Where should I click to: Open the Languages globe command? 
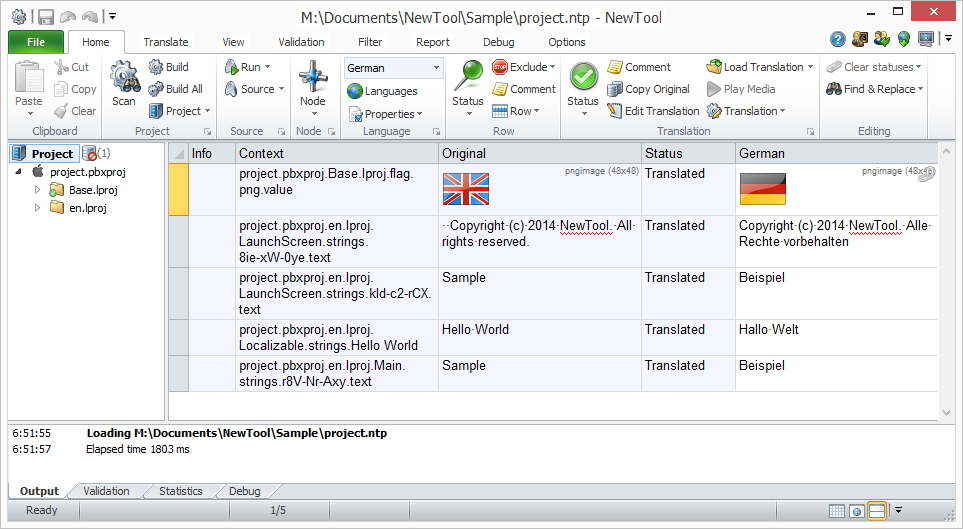382,91
